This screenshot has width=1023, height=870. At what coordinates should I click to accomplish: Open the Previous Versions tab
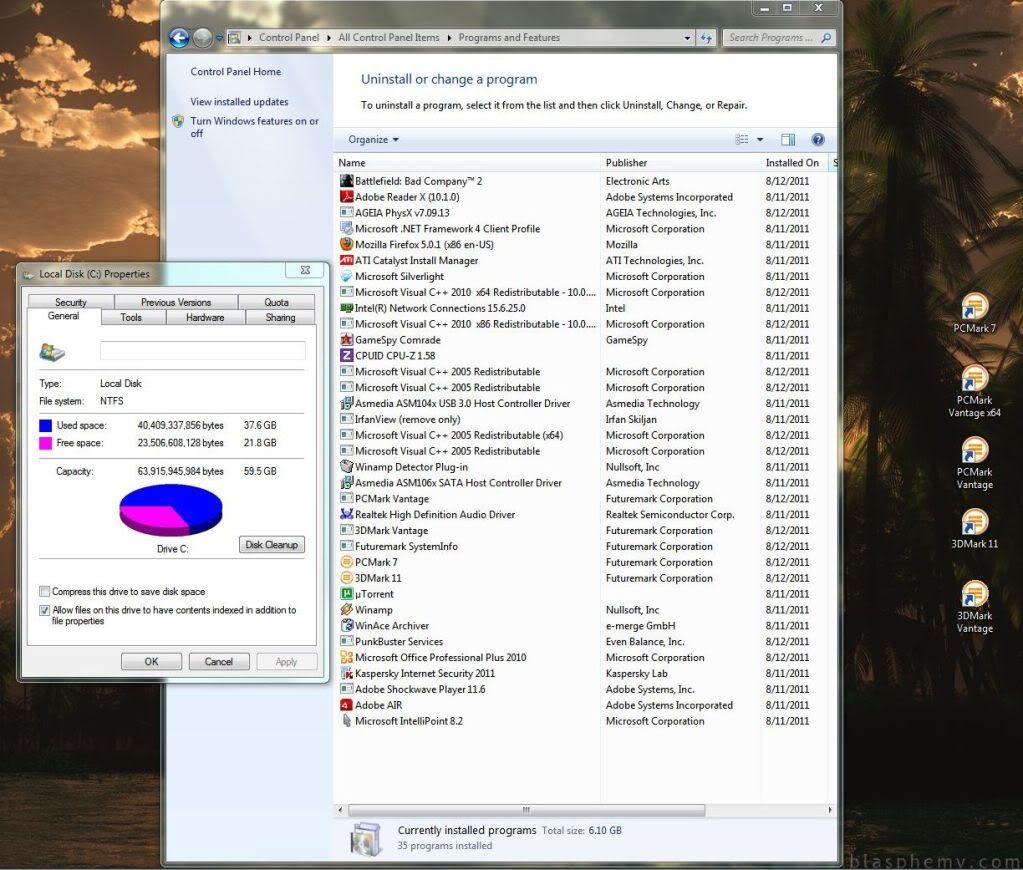point(176,302)
